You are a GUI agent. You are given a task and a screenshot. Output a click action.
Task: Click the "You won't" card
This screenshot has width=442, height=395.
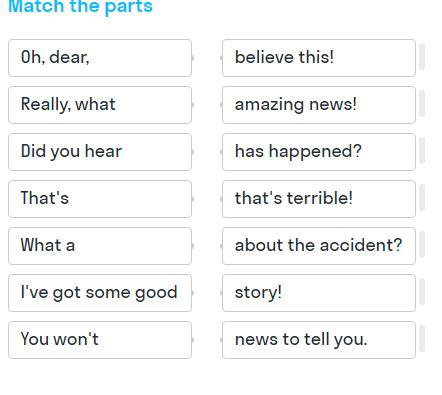click(x=100, y=340)
